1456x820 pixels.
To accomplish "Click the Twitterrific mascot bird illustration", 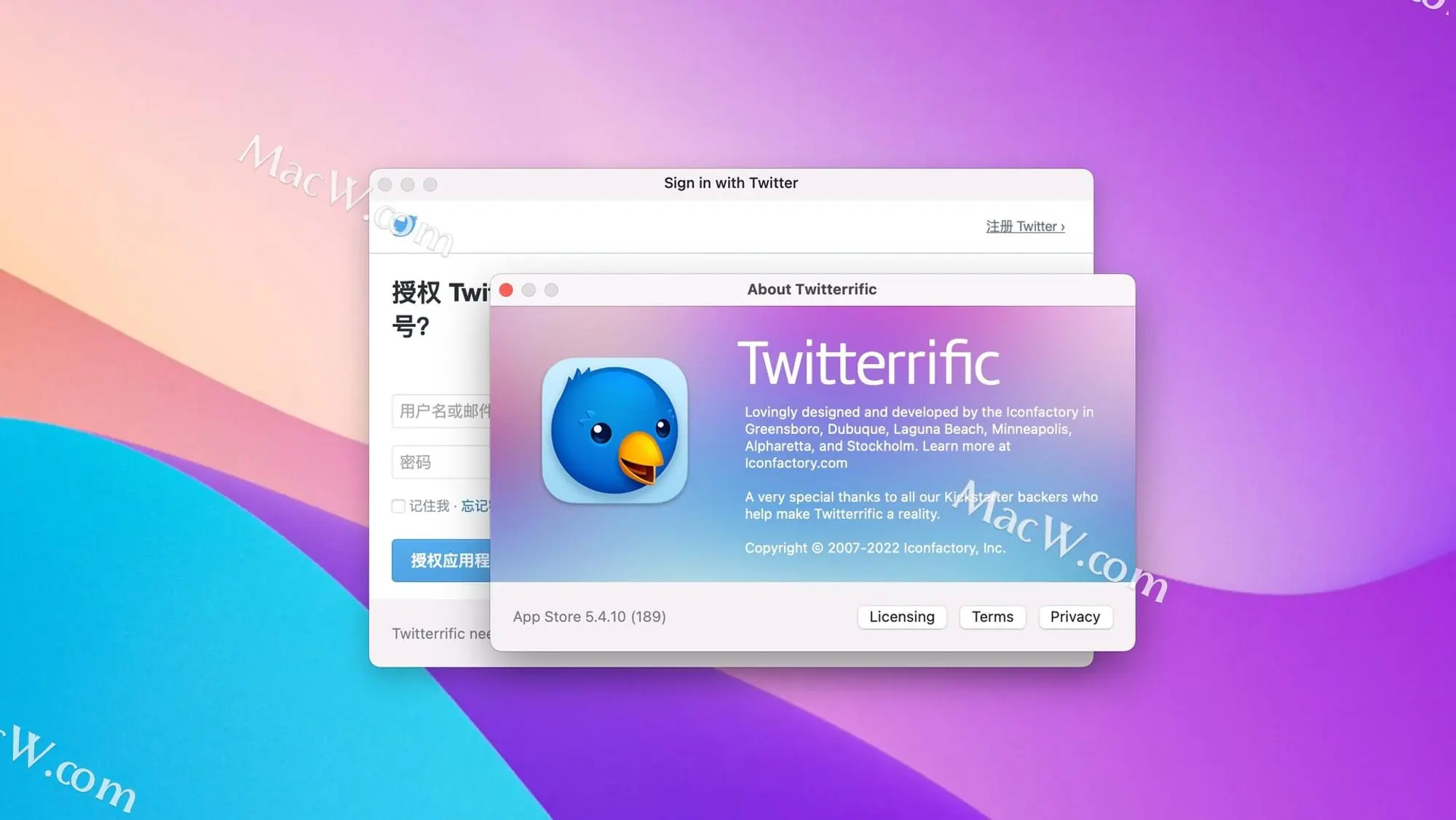I will pyautogui.click(x=614, y=429).
